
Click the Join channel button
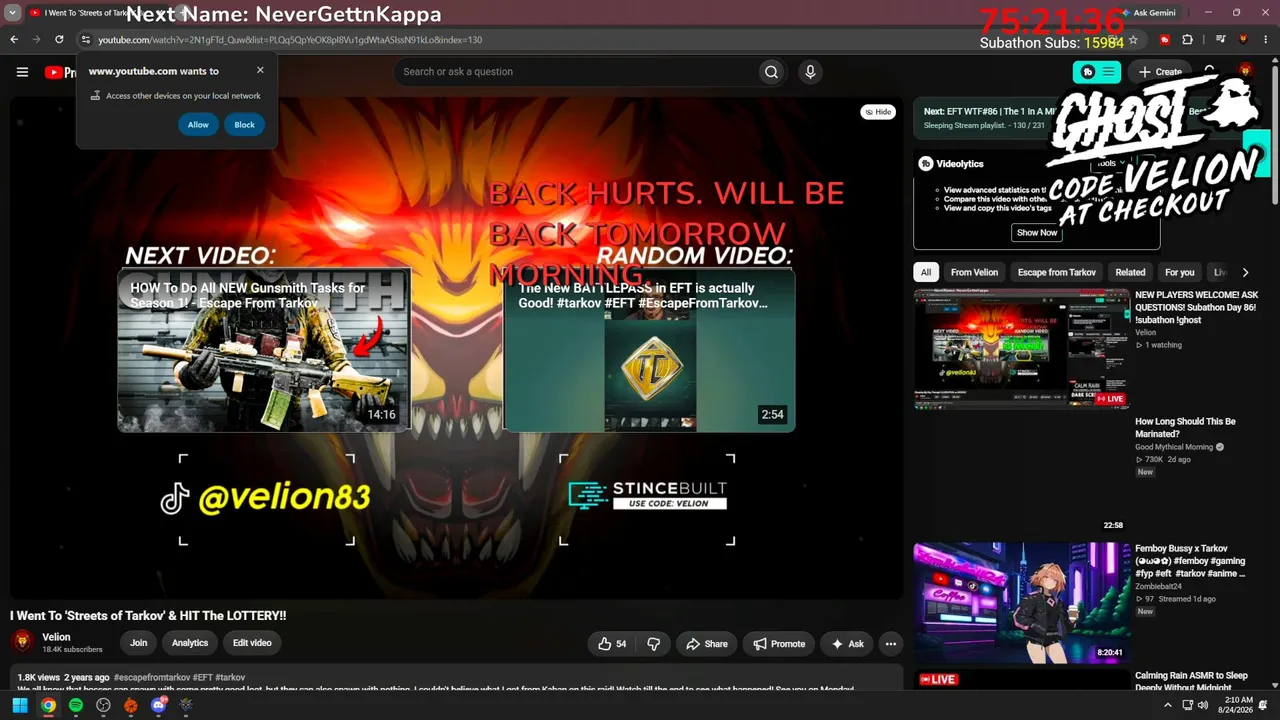coord(138,643)
